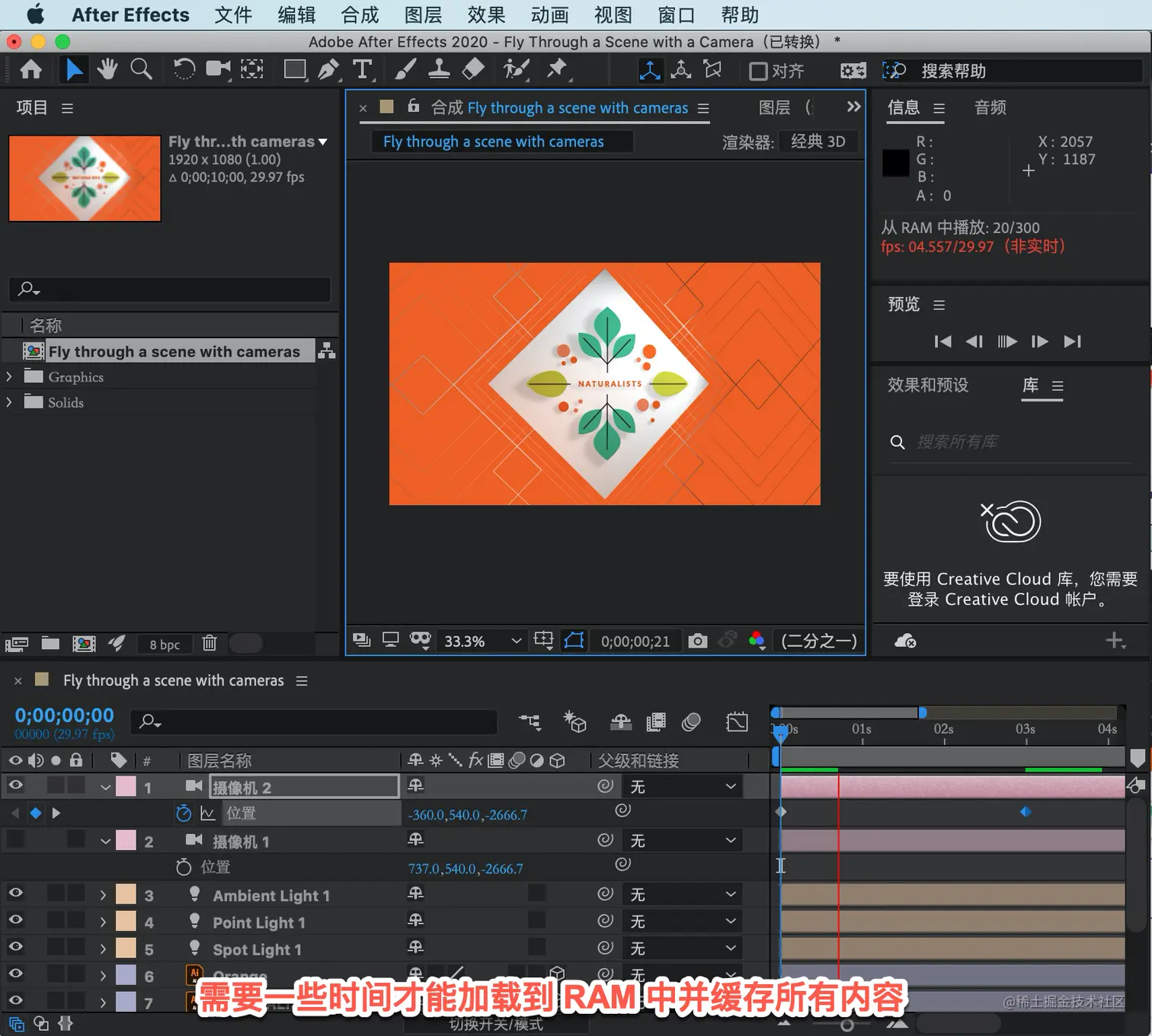Click the project panel search field
This screenshot has height=1036, width=1152.
click(171, 289)
